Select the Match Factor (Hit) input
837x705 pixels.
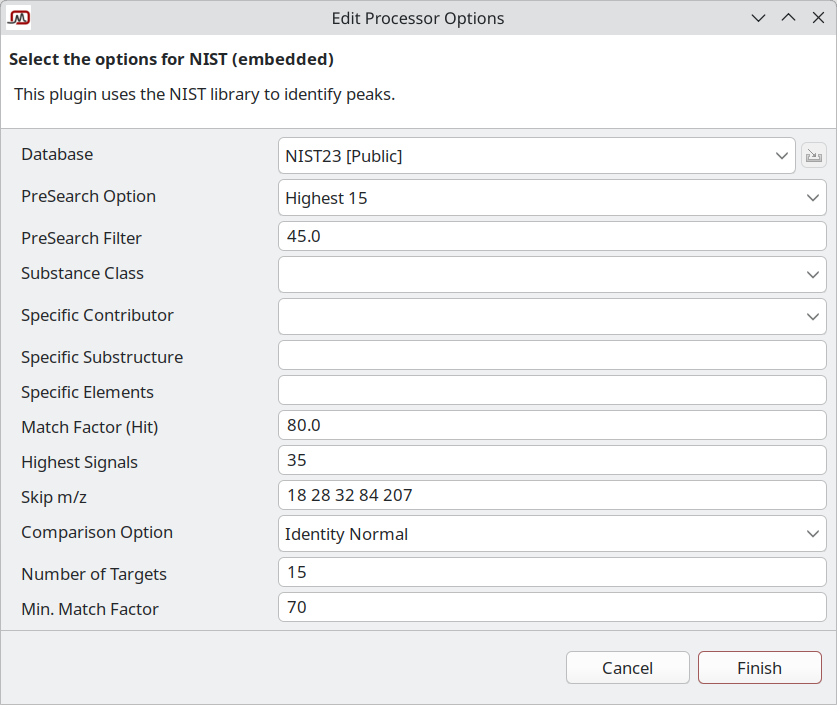552,426
